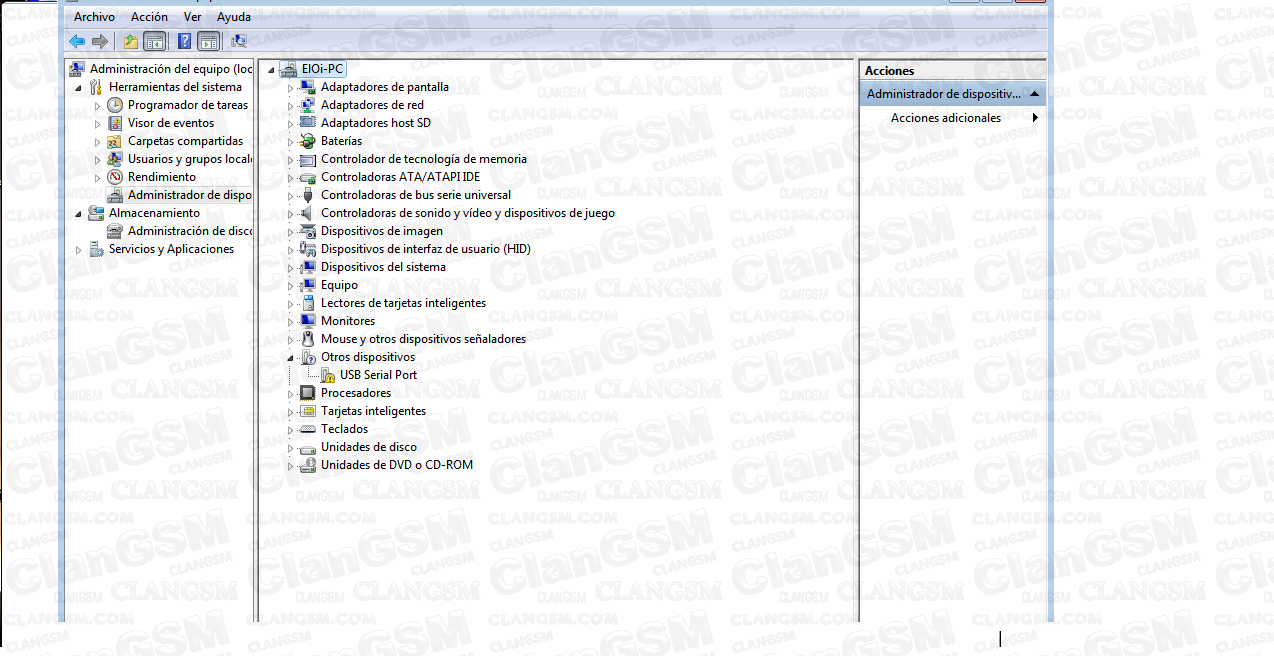The width and height of the screenshot is (1274, 656).
Task: Click the Baterías icon
Action: [x=308, y=141]
